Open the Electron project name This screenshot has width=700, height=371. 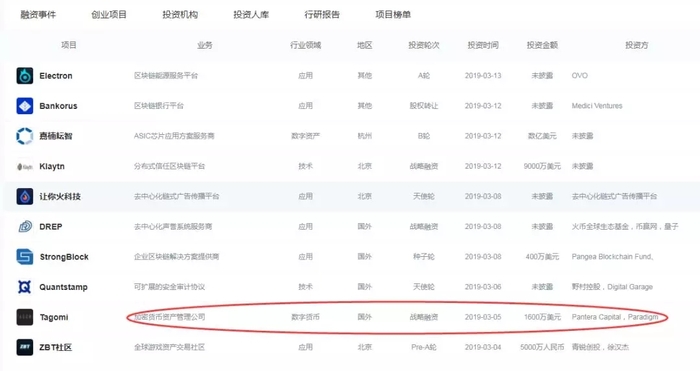56,76
